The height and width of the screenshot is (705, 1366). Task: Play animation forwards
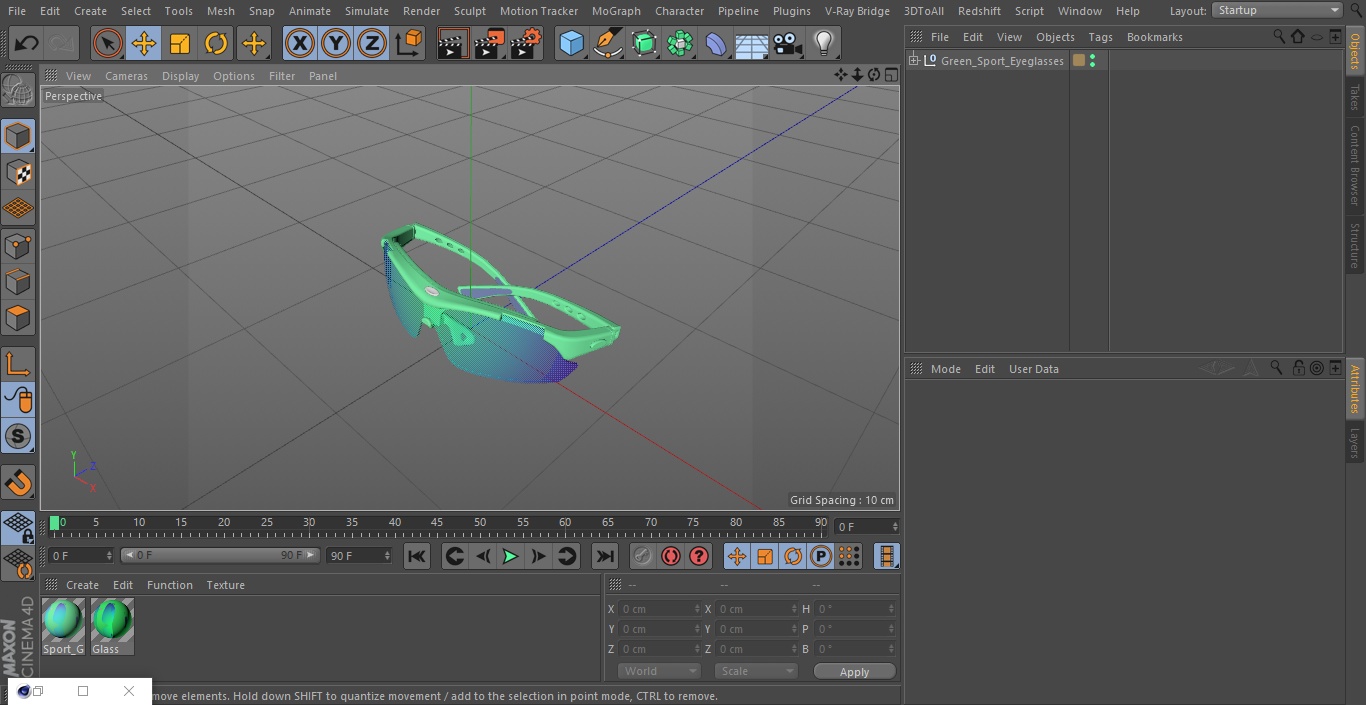pyautogui.click(x=510, y=556)
